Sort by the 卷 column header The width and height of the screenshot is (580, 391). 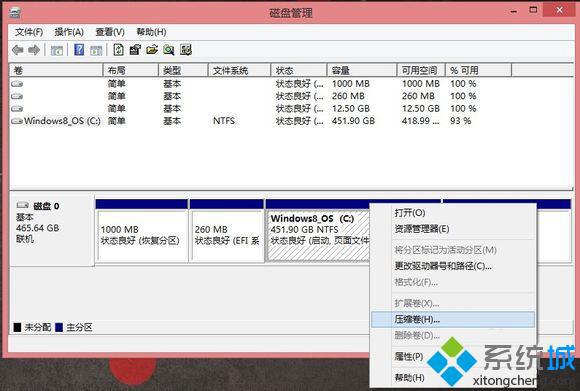pyautogui.click(x=56, y=70)
